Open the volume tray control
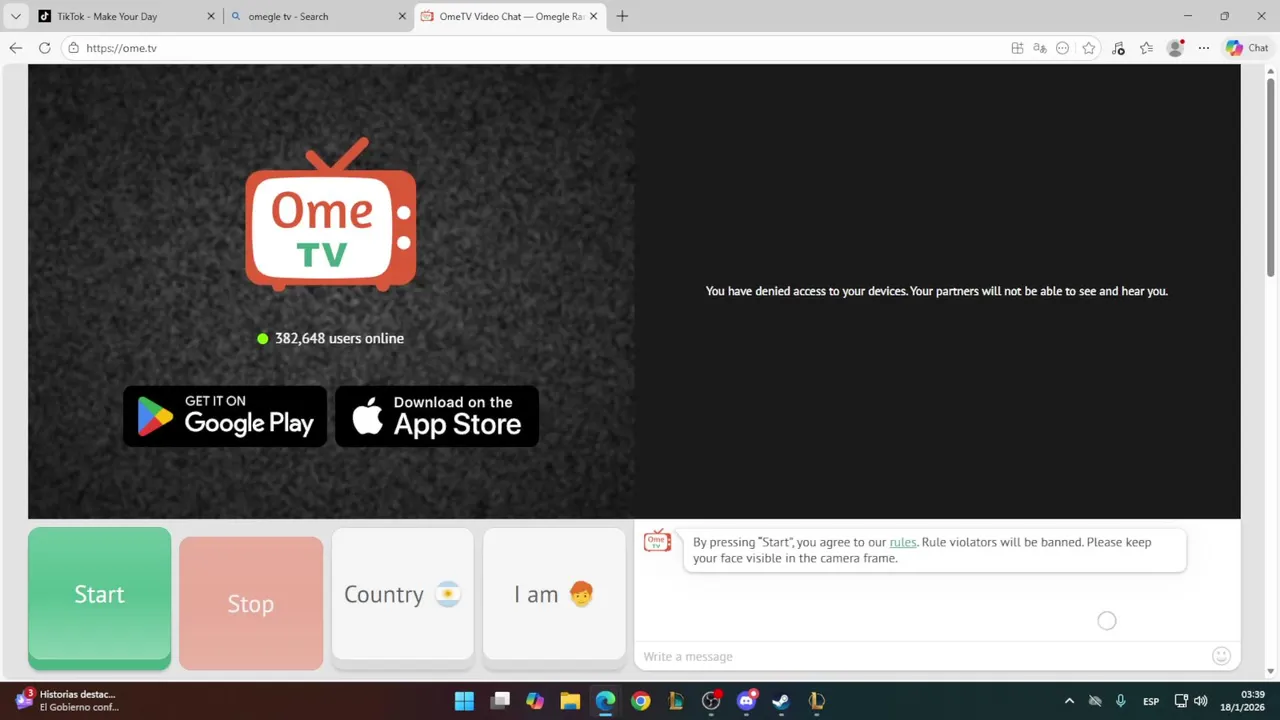Viewport: 1280px width, 720px height. 1201,701
